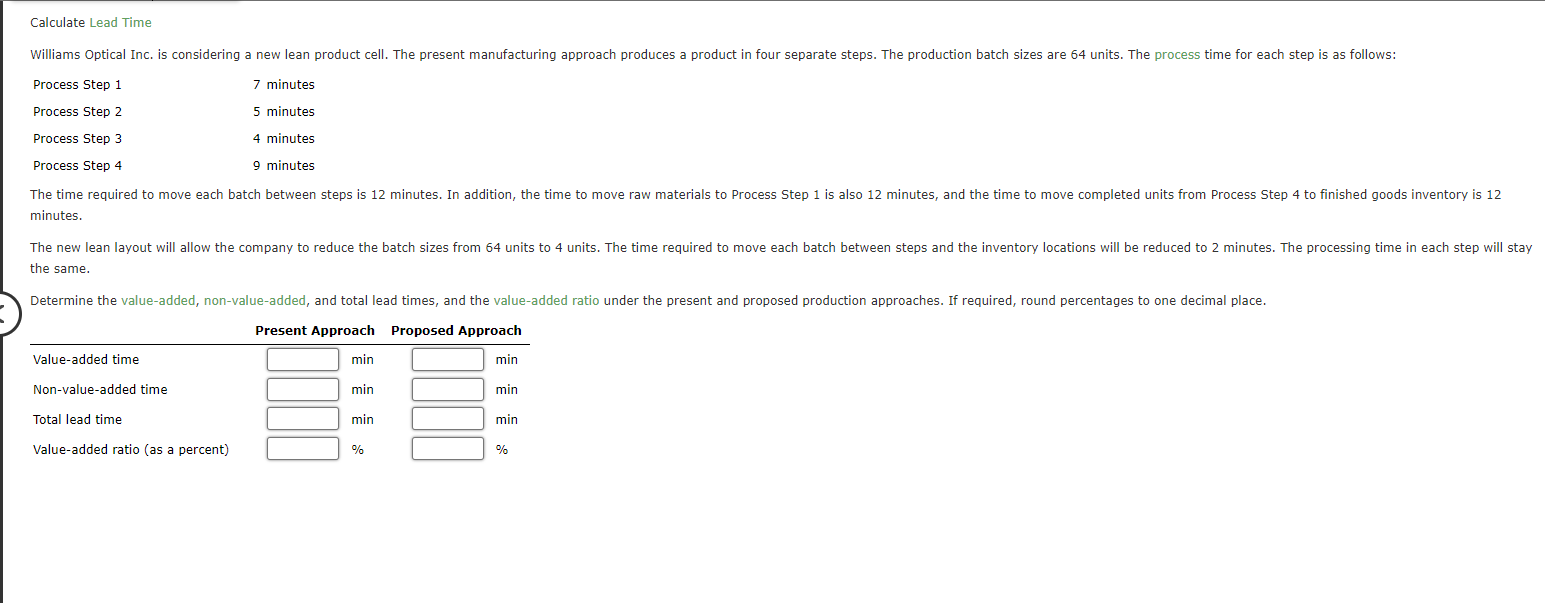Click the Present Approach percent ratio field
The height and width of the screenshot is (603, 1545).
(x=302, y=448)
